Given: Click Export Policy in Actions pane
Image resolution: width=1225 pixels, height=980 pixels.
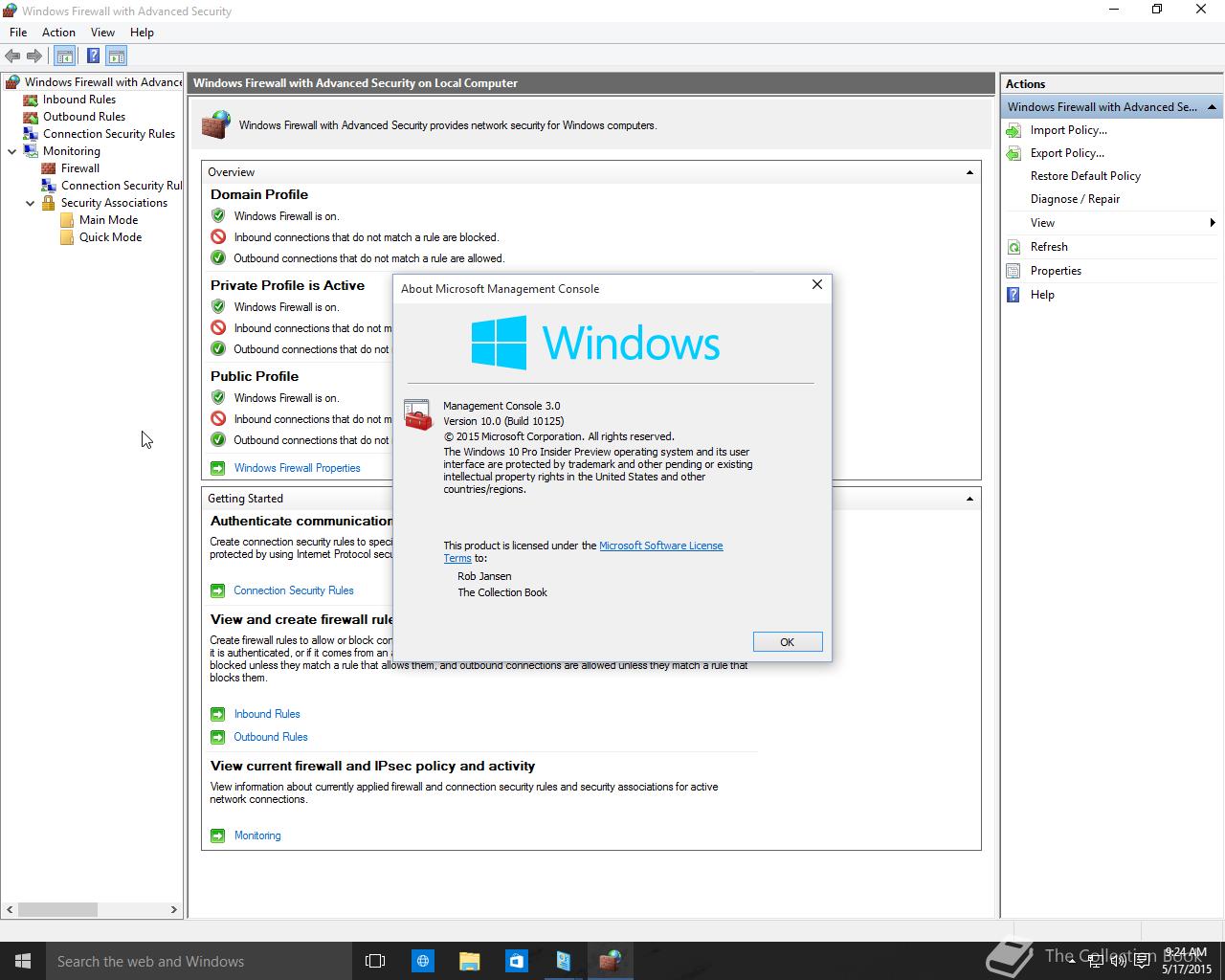Looking at the screenshot, I should (1067, 153).
